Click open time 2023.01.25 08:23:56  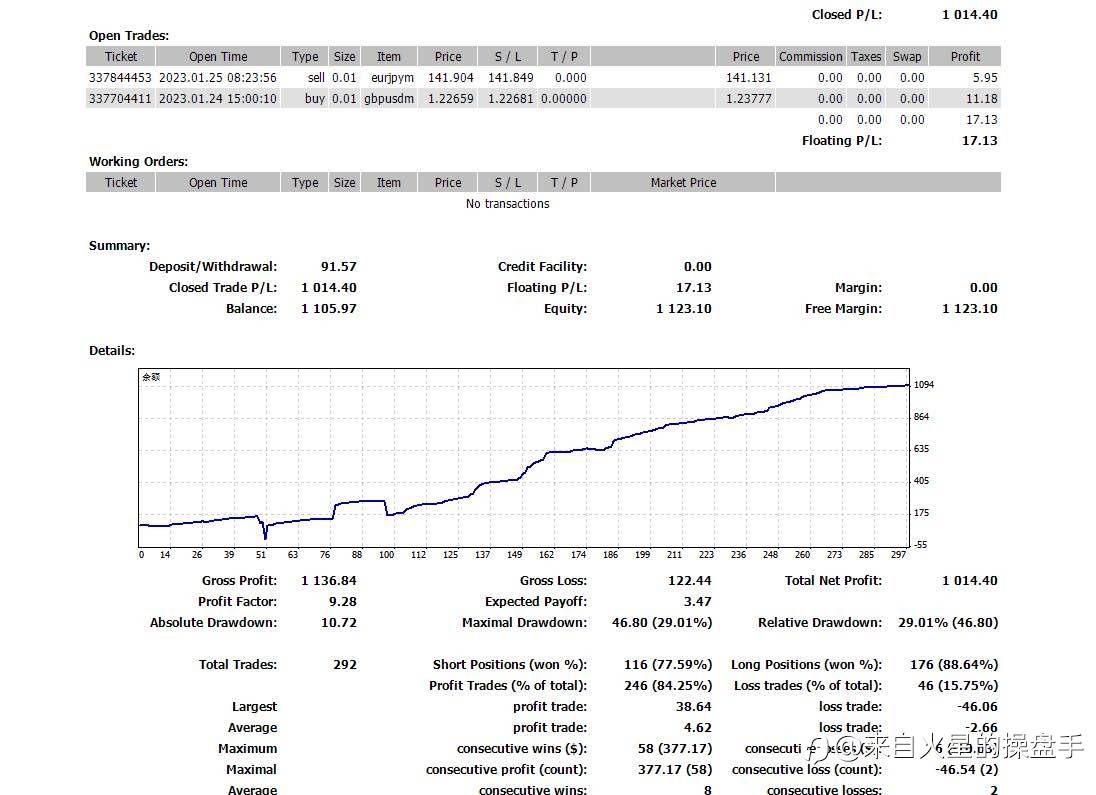click(217, 78)
